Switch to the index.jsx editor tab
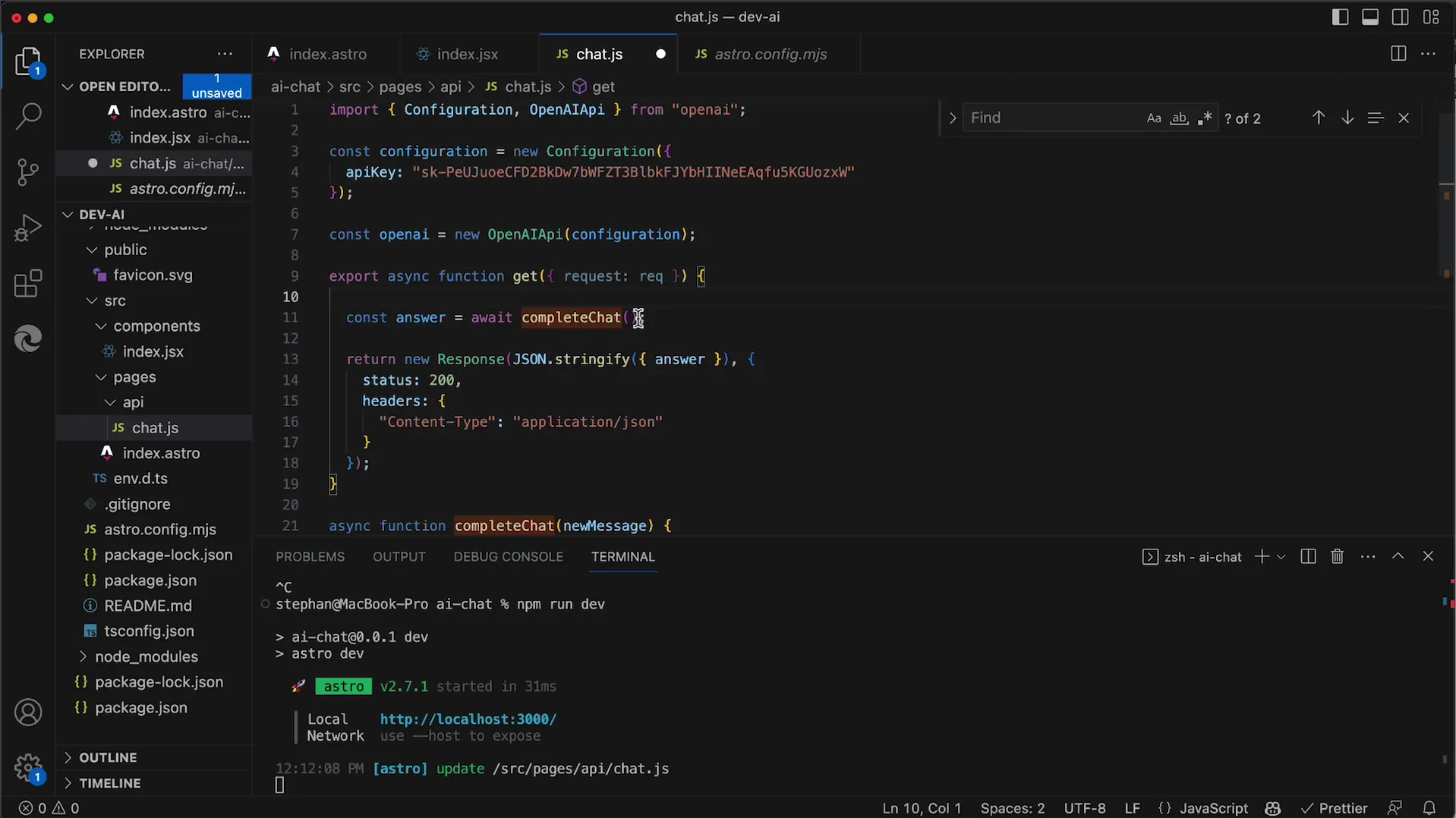Viewport: 1456px width, 818px height. coord(468,54)
